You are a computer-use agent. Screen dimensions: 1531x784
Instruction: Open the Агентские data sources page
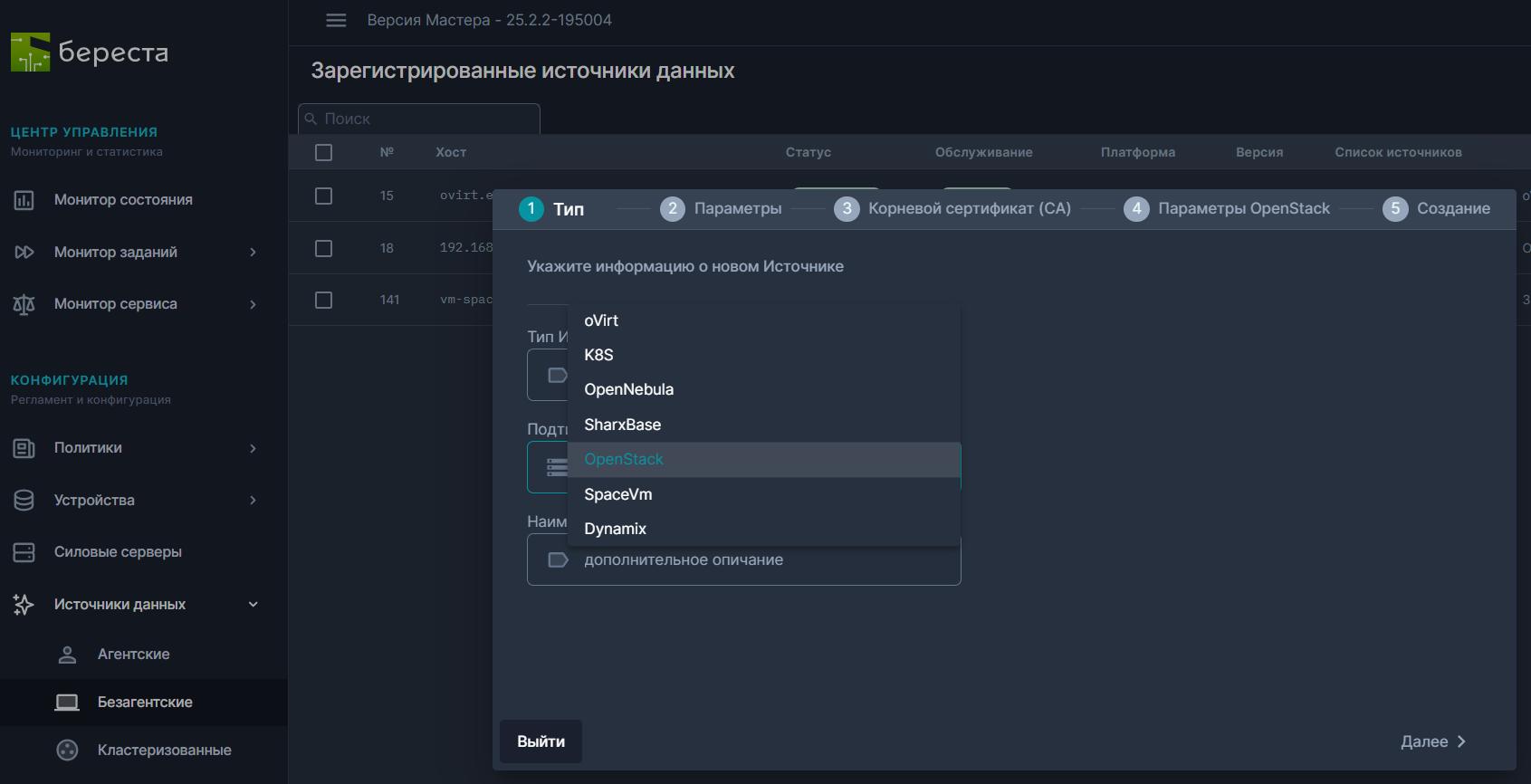[x=133, y=655]
